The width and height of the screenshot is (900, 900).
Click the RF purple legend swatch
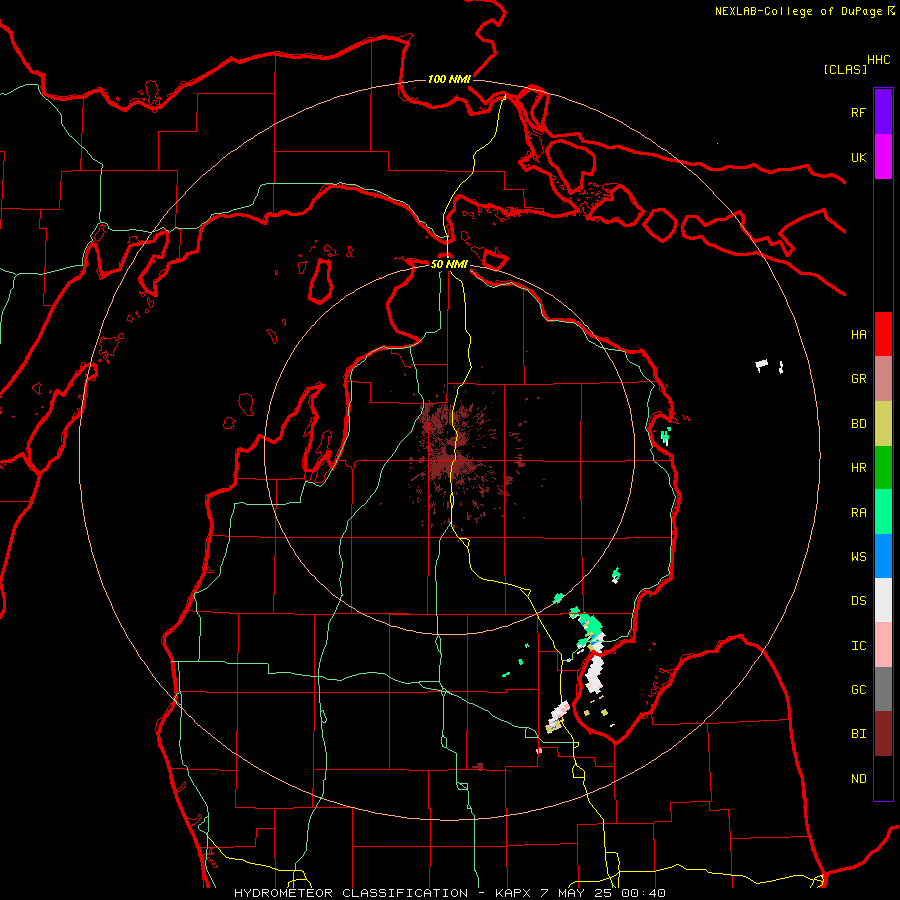point(883,112)
